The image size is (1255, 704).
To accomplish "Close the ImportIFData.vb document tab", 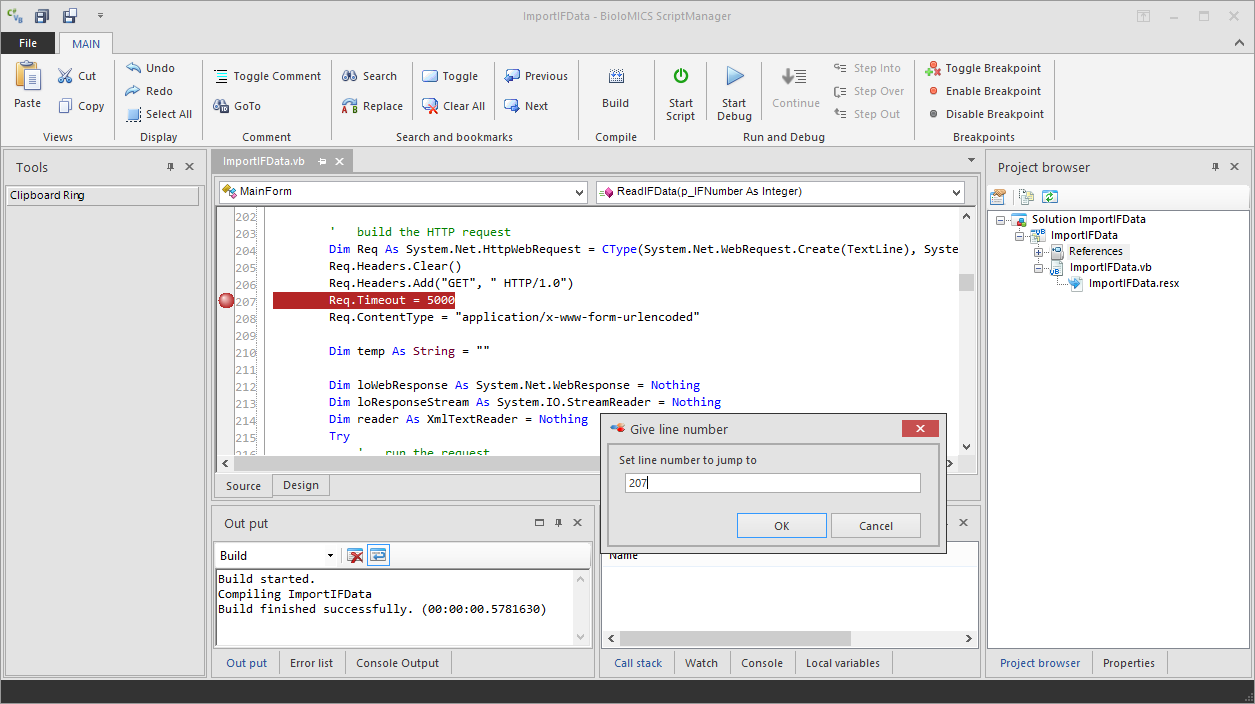I will tap(340, 161).
